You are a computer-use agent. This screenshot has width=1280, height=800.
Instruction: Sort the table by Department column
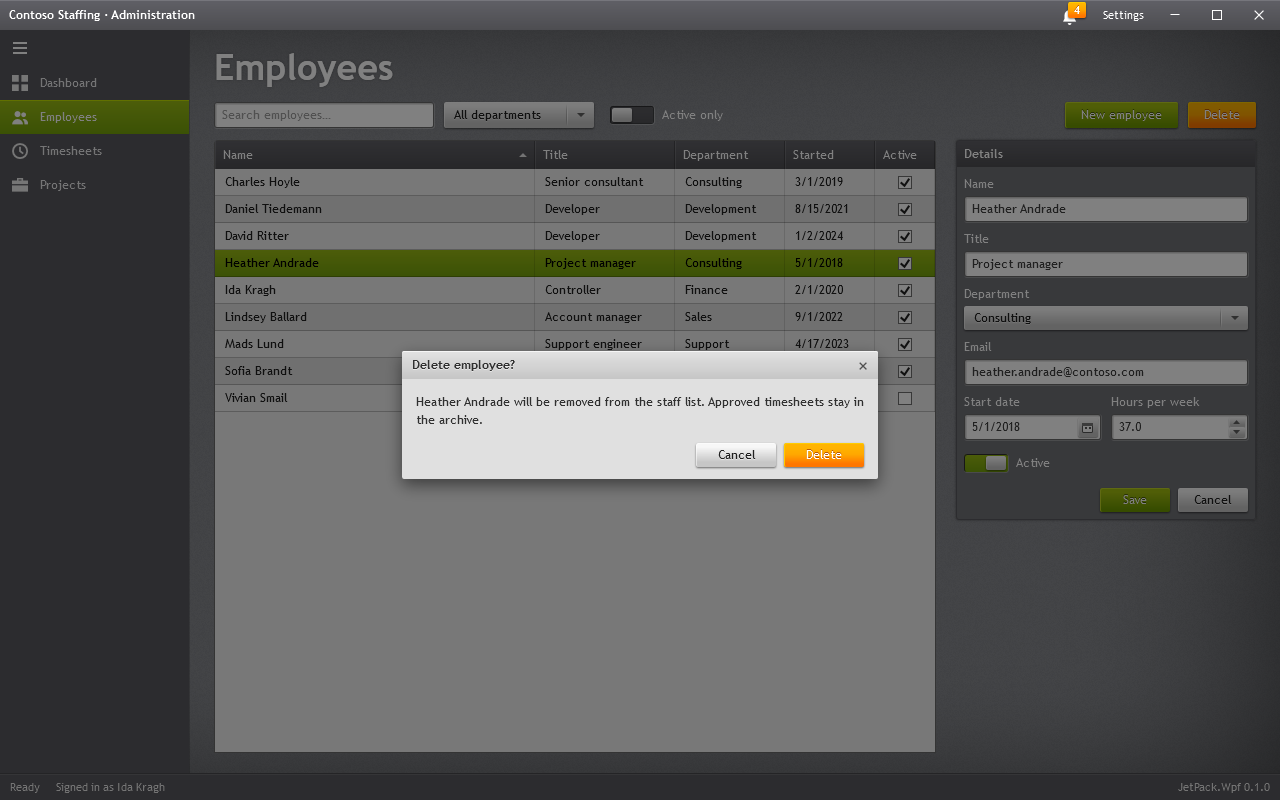(x=730, y=155)
